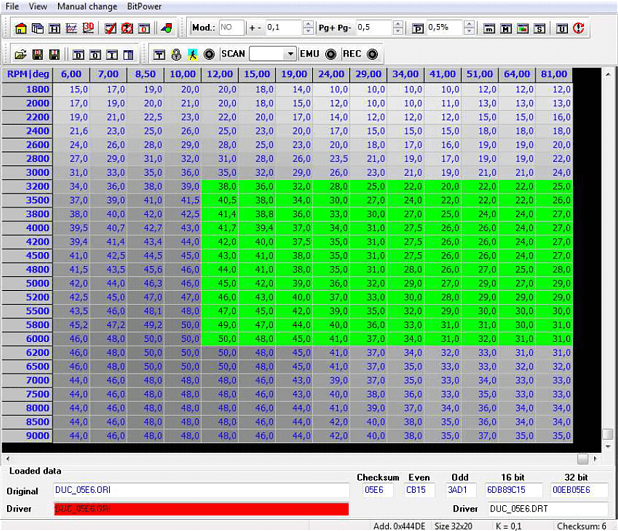
Task: Toggle the EMU round button
Action: (x=330, y=53)
